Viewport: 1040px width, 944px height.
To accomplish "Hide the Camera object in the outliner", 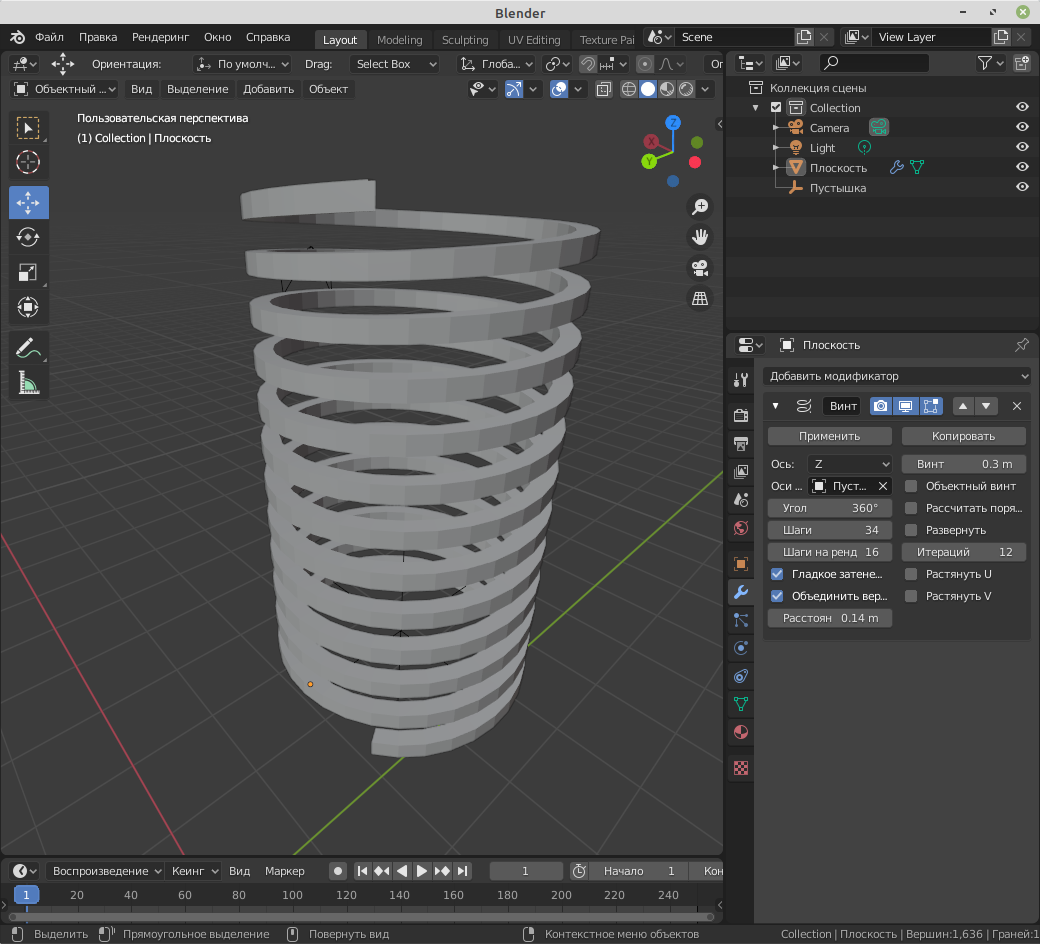I will click(x=1022, y=128).
